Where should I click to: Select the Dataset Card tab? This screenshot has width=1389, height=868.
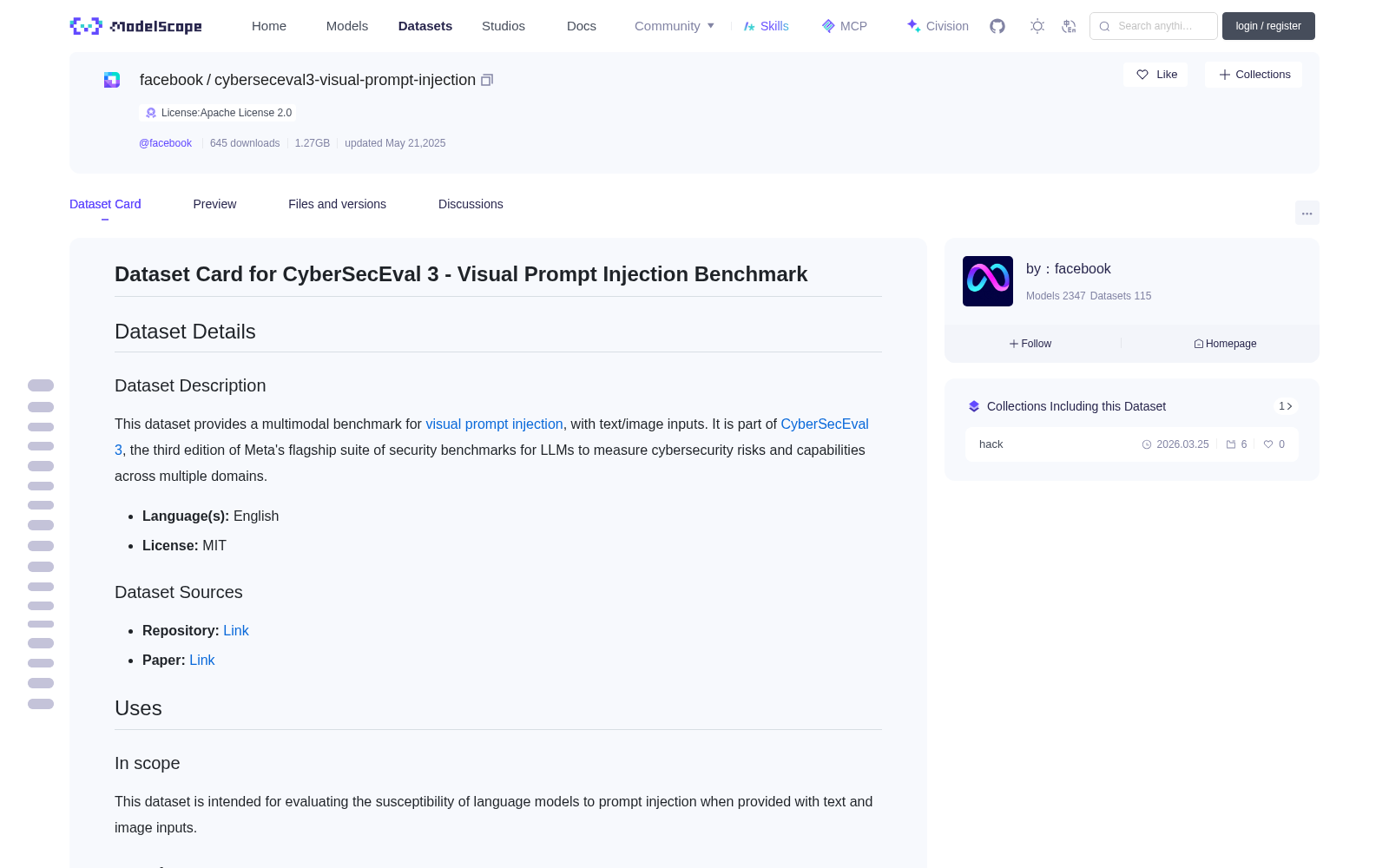[x=105, y=204]
